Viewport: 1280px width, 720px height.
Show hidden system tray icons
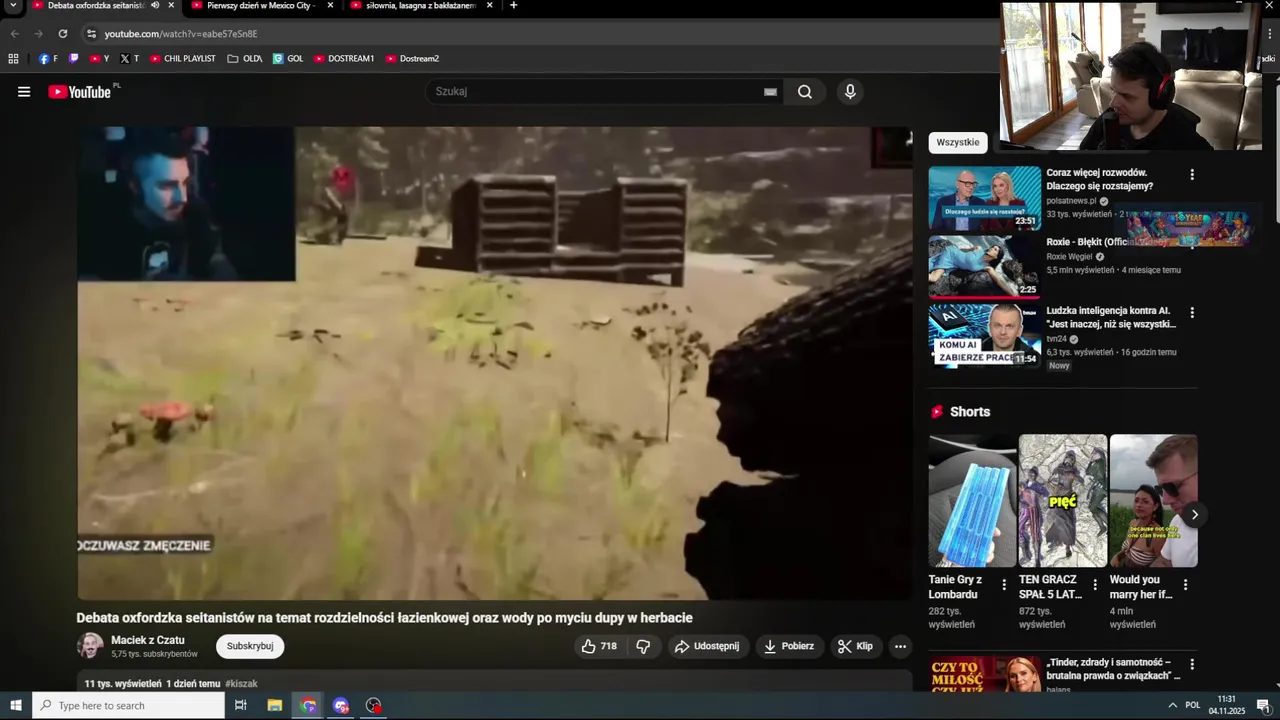(x=1172, y=705)
